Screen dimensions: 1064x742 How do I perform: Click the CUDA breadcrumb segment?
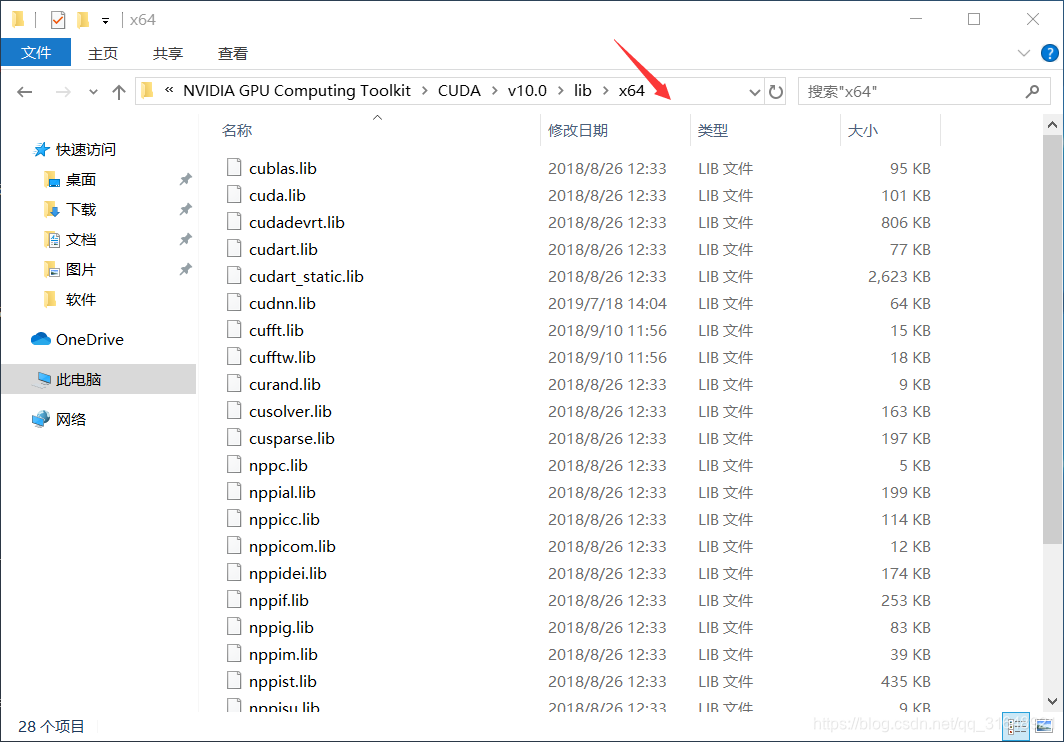click(459, 91)
